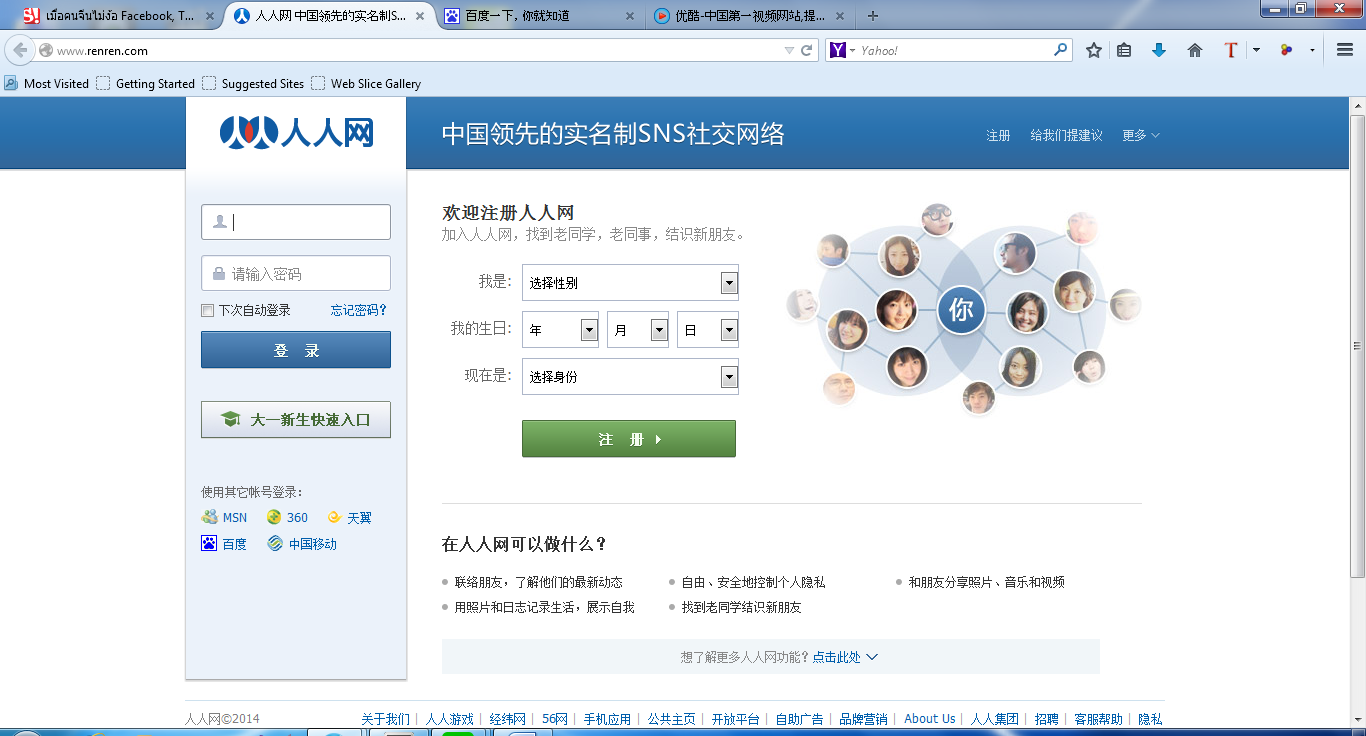Click the 点击此处 link
This screenshot has height=736, width=1366.
click(x=837, y=657)
